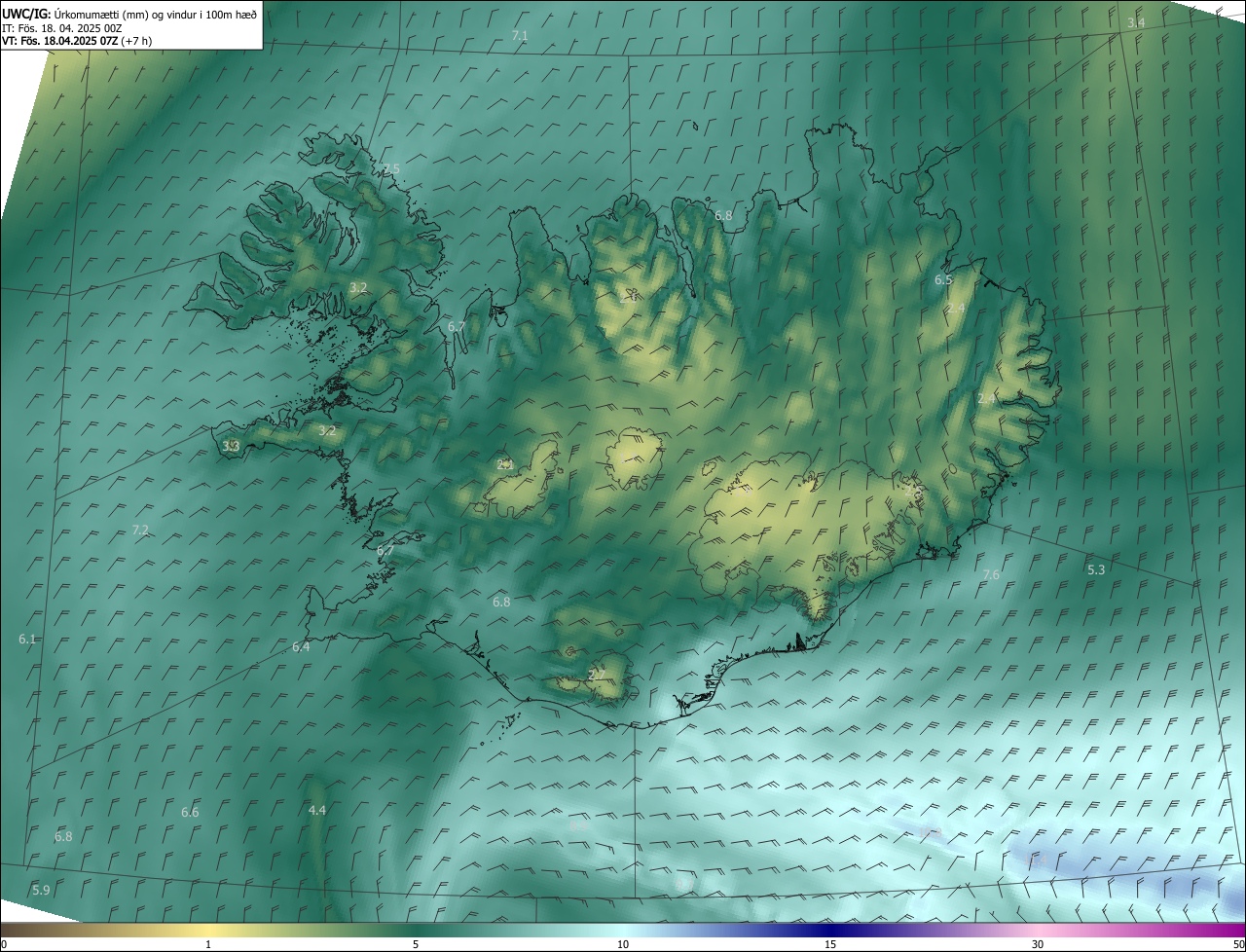Click the '6.1' value on the western edge
1246x952 pixels.
click(x=27, y=640)
